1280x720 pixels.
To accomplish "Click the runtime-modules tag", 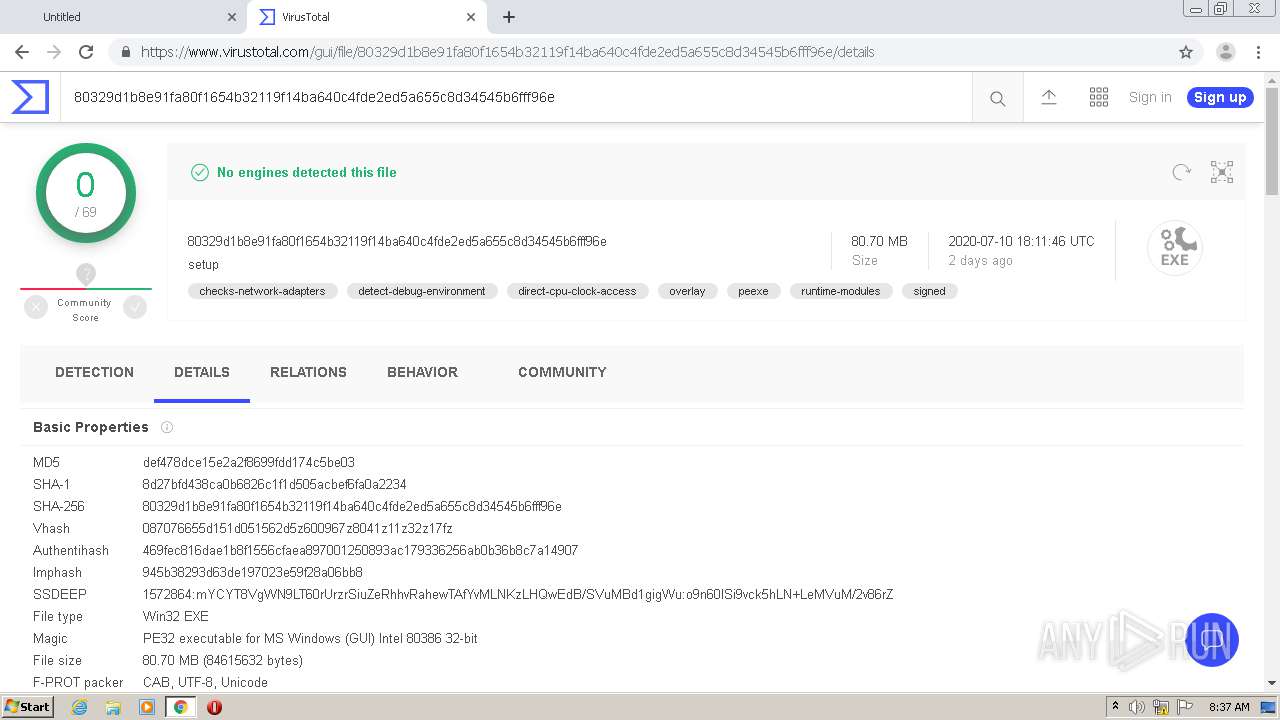I will [841, 291].
